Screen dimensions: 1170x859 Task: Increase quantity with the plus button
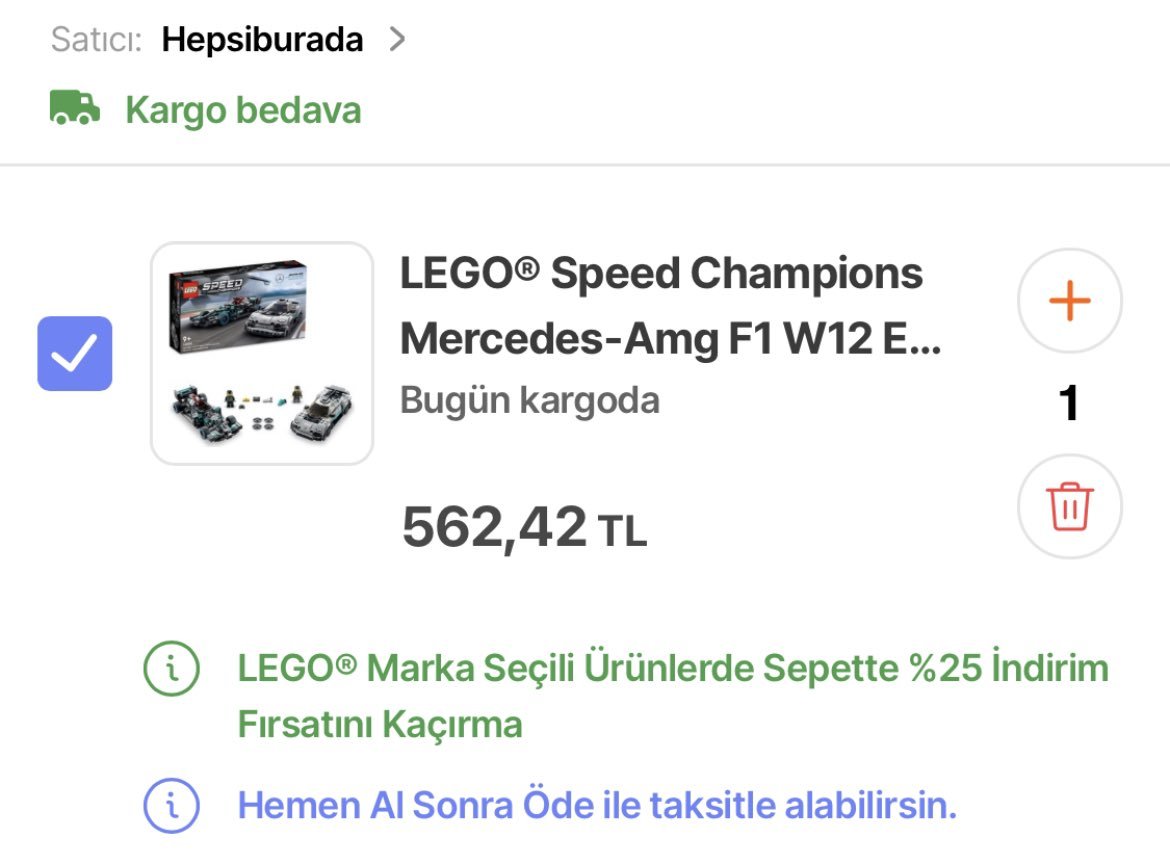(1069, 301)
